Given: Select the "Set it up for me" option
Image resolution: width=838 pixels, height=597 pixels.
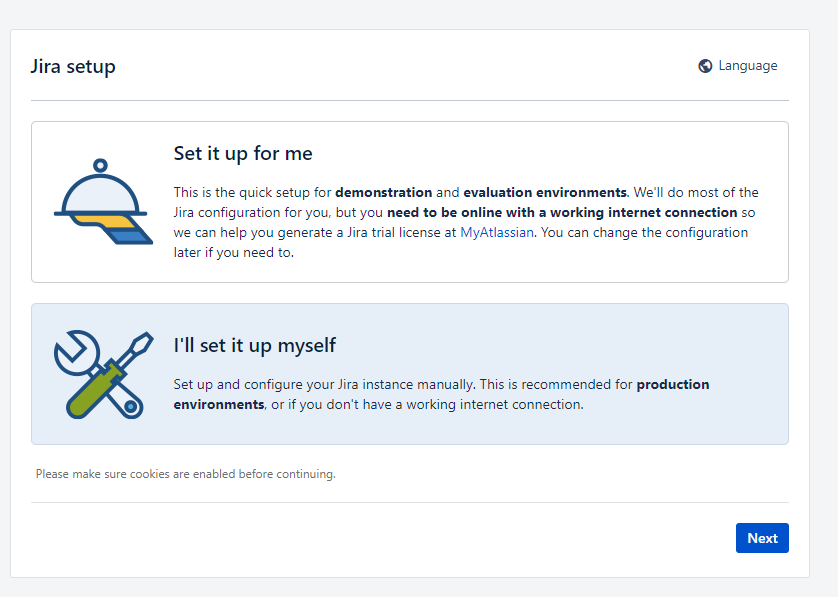Looking at the screenshot, I should [x=409, y=202].
